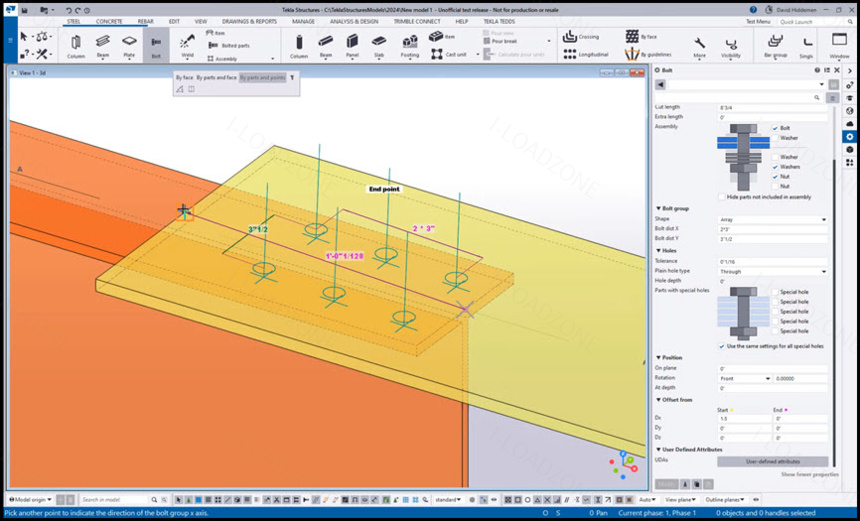Select the steel Beam tool
Screen dimensions: 860x521
103,46
